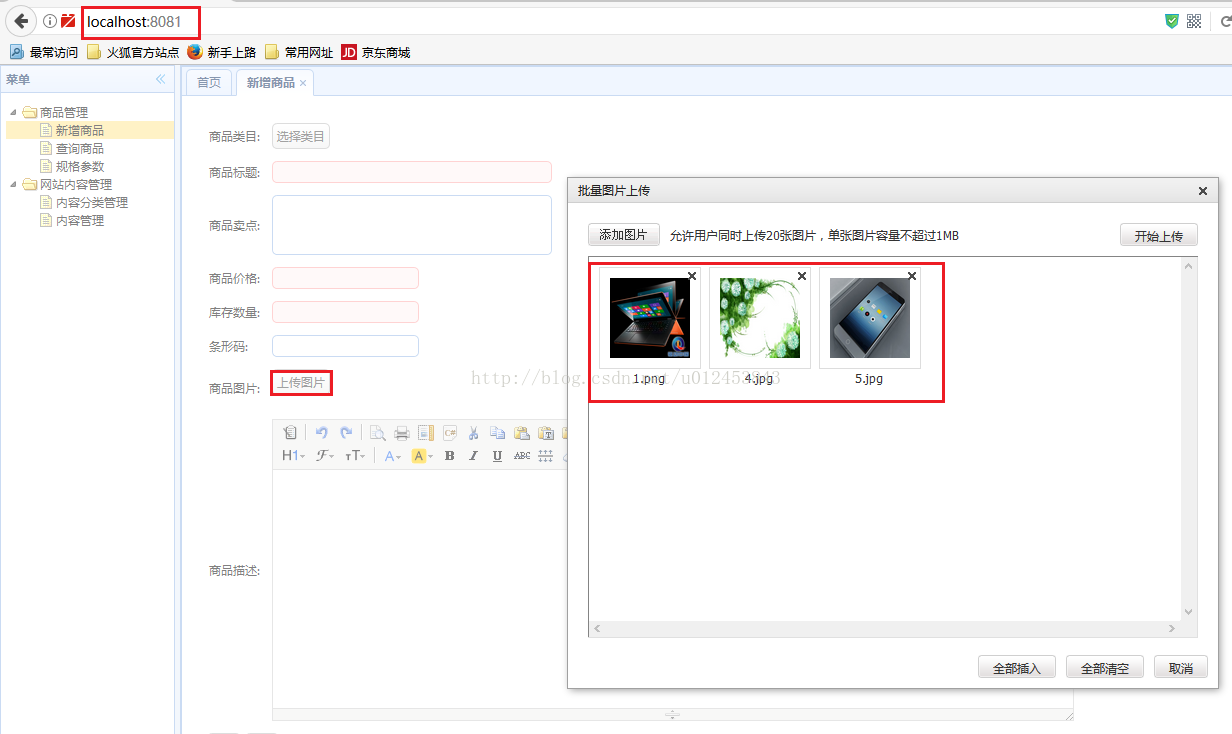This screenshot has width=1232, height=734.
Task: Select the 新增商品 tab
Action: (270, 83)
